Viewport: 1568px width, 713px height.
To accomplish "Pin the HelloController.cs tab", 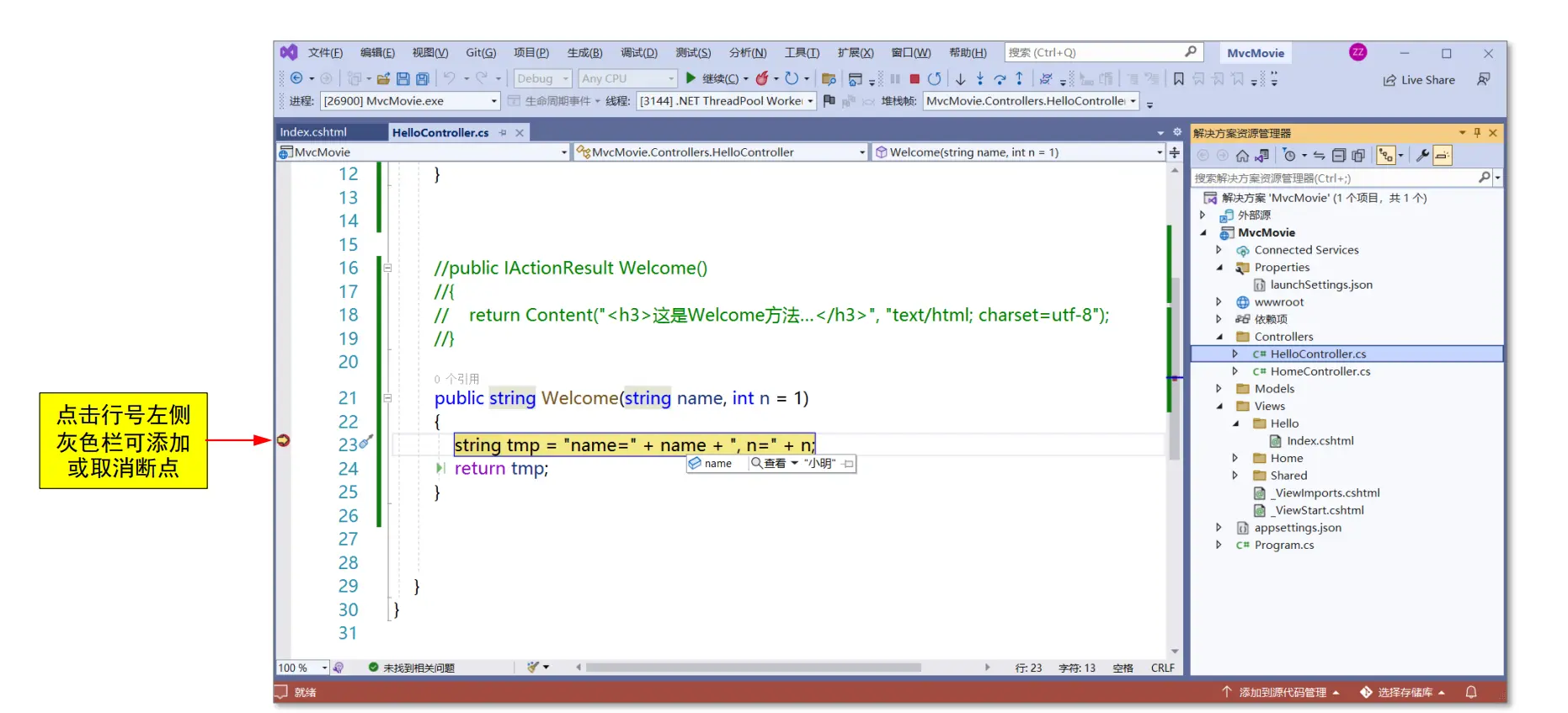I will (503, 132).
